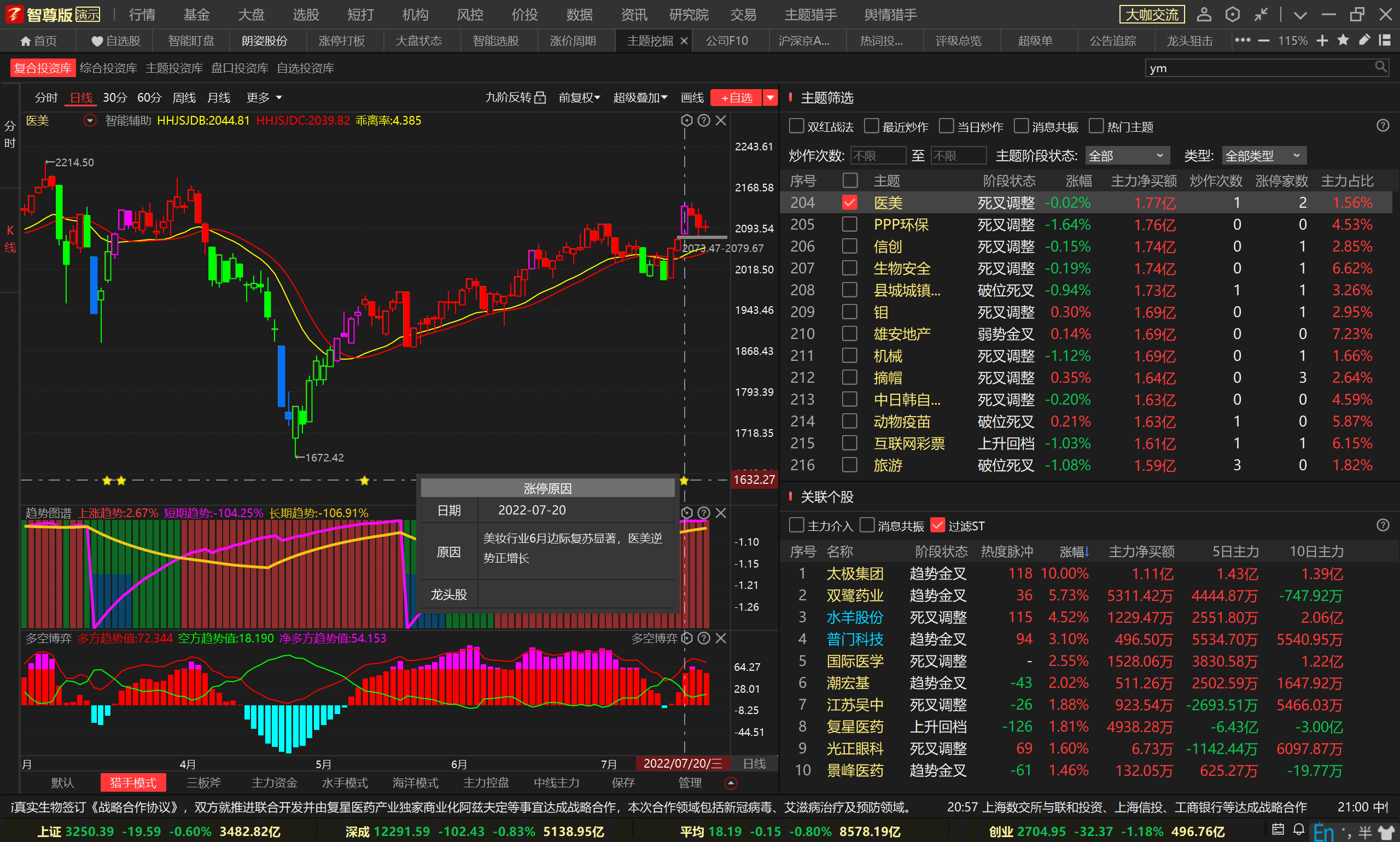
Task: Click the bell notification icon in status bar
Action: [x=1299, y=830]
